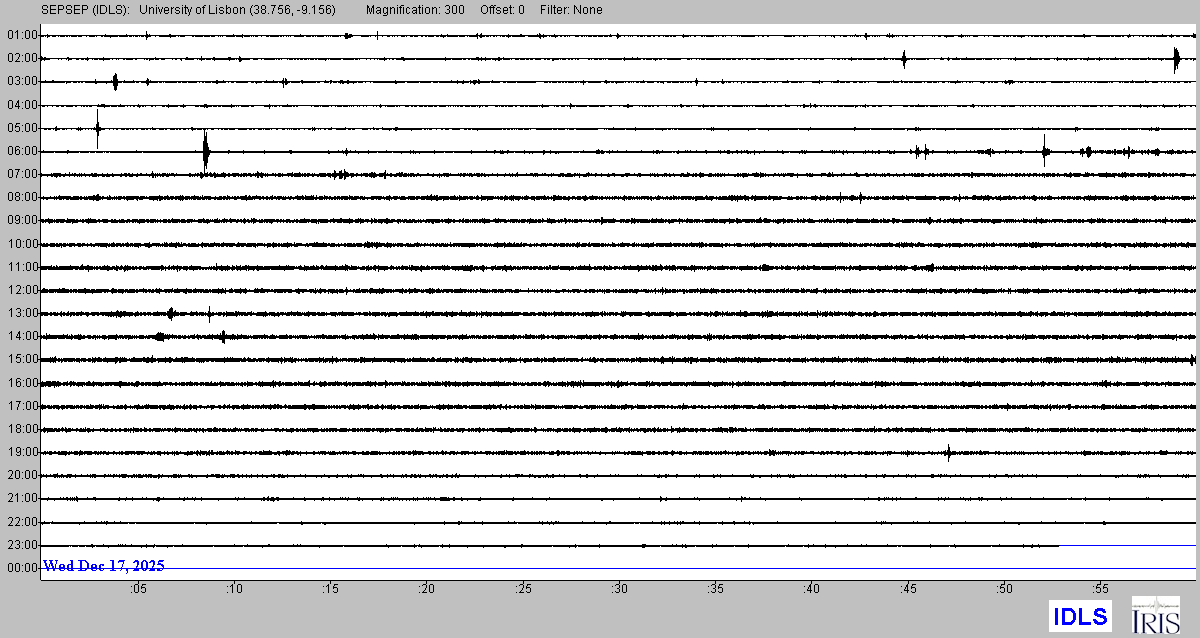
Task: Click the :30 minute axis tick
Action: pos(619,589)
